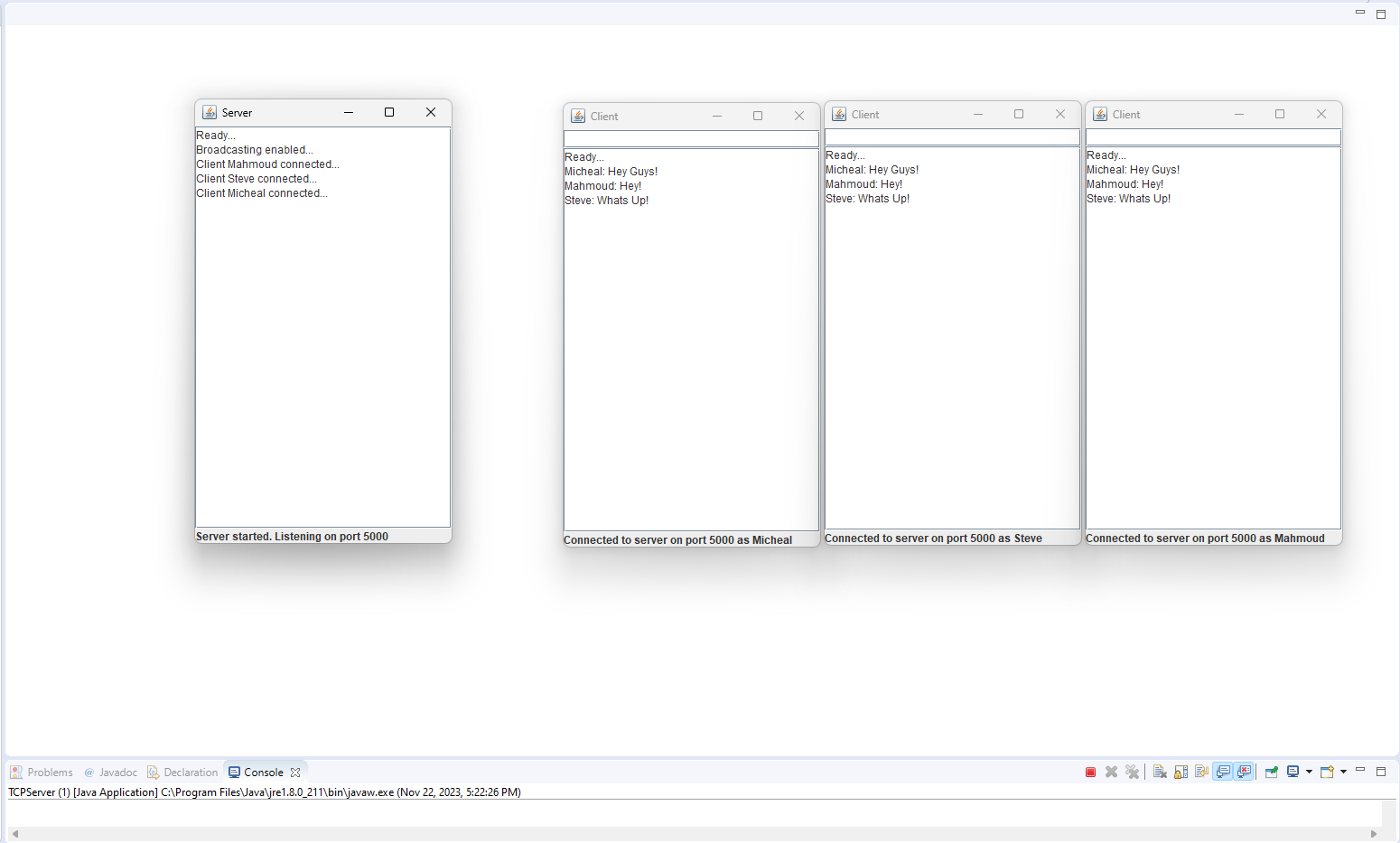Click right arrow of console horizontal scrollbar
1400x843 pixels.
pos(1374,834)
